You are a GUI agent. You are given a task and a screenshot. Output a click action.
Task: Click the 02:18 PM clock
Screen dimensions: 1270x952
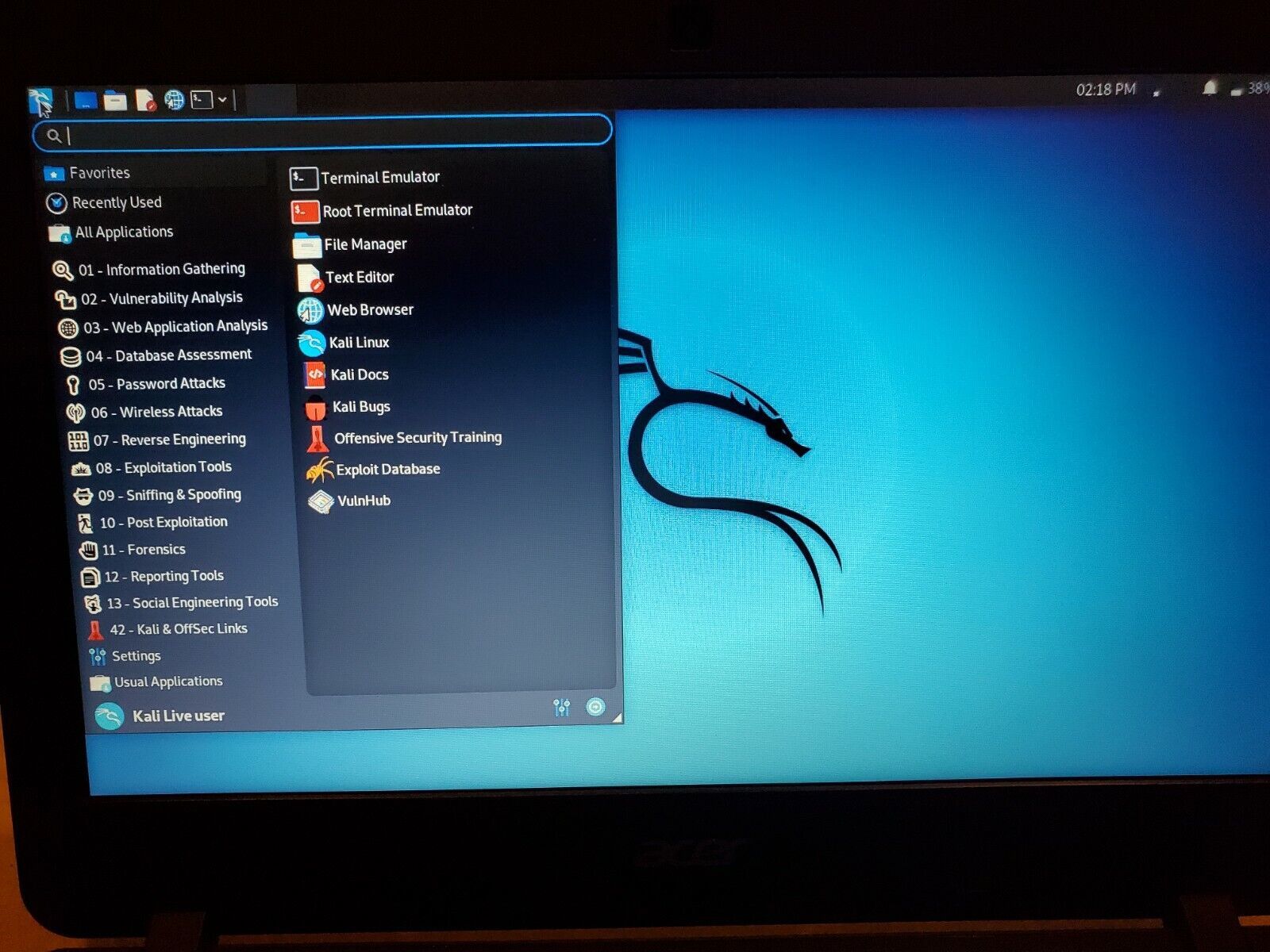pyautogui.click(x=1106, y=89)
